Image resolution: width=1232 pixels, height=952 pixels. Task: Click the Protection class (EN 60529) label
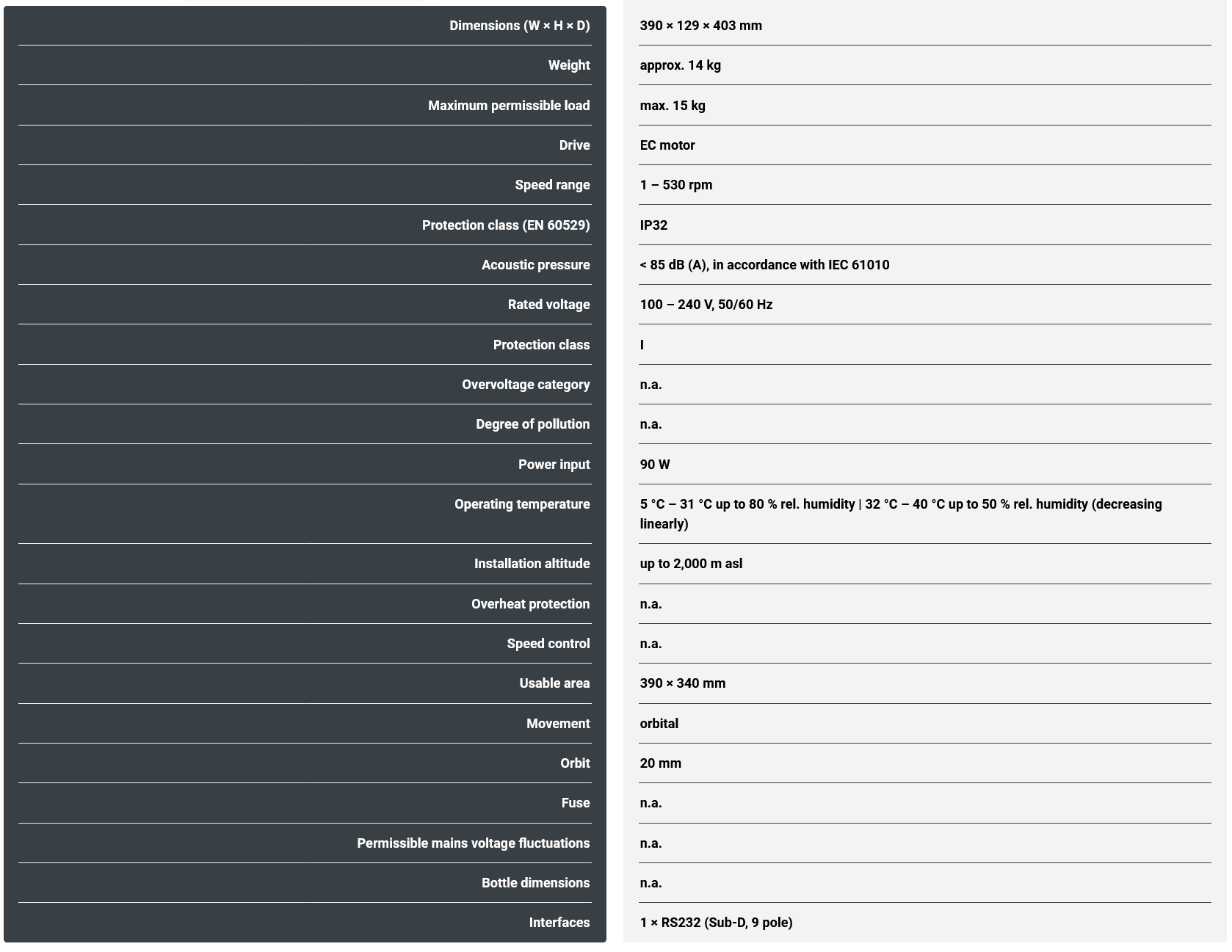[x=505, y=225]
